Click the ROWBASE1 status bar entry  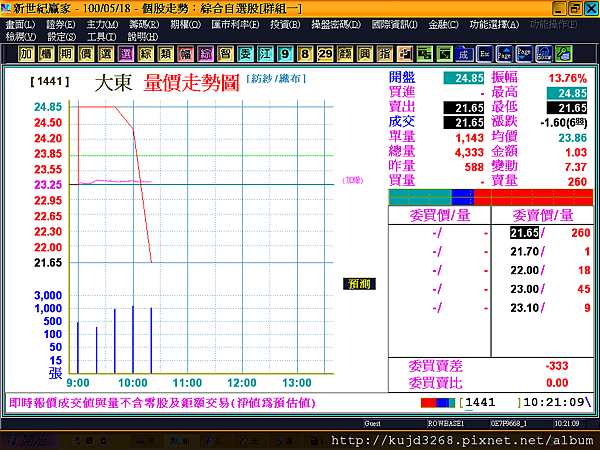pyautogui.click(x=445, y=424)
